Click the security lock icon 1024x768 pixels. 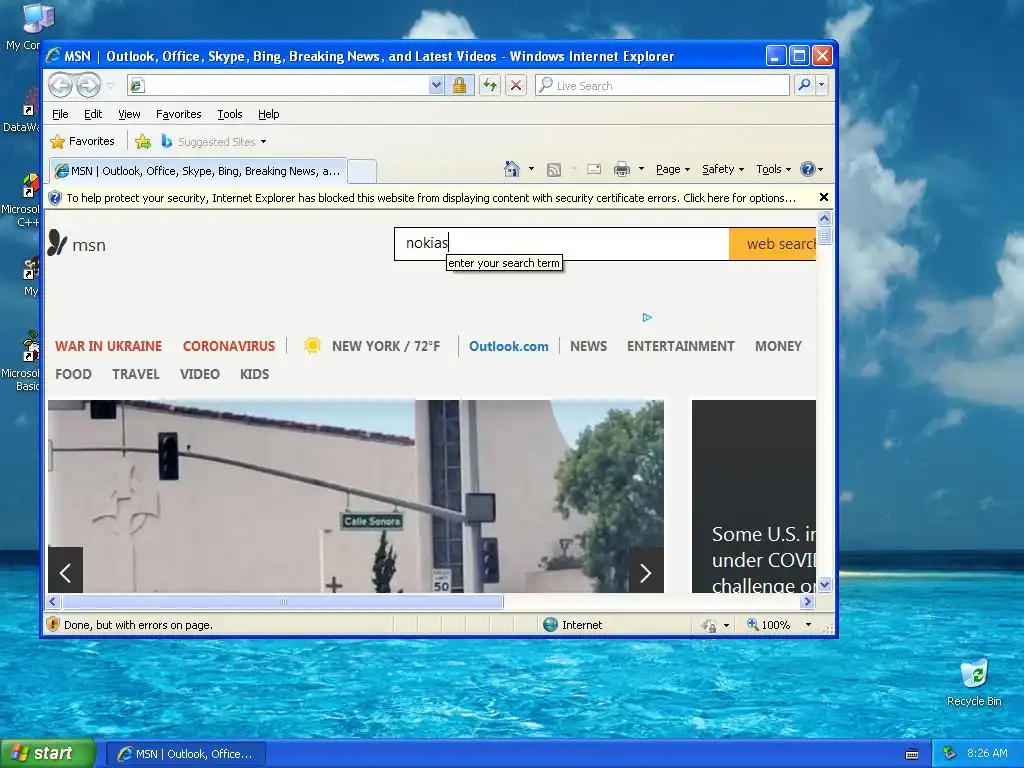[459, 86]
